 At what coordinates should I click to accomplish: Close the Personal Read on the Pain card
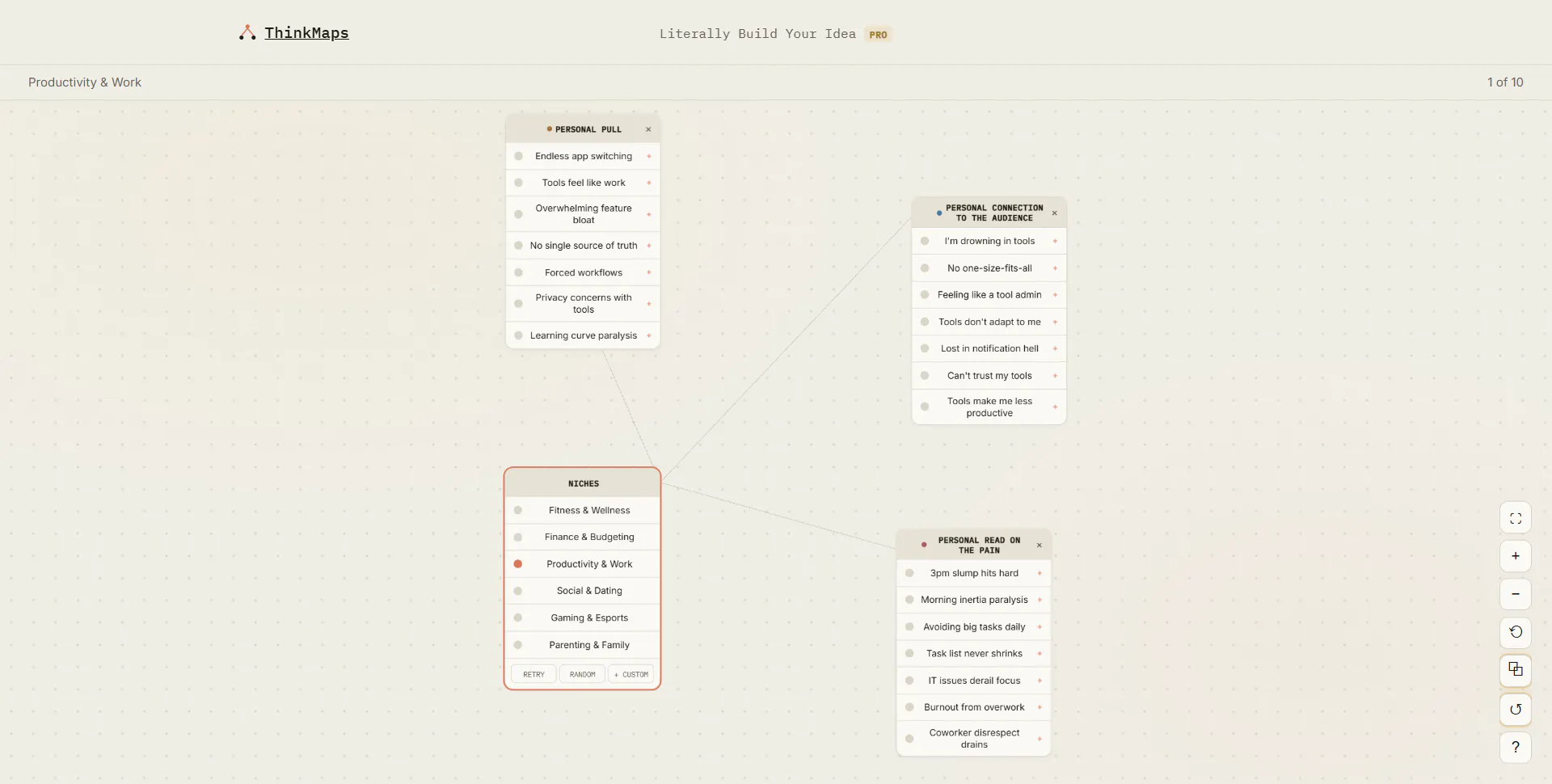point(1040,546)
